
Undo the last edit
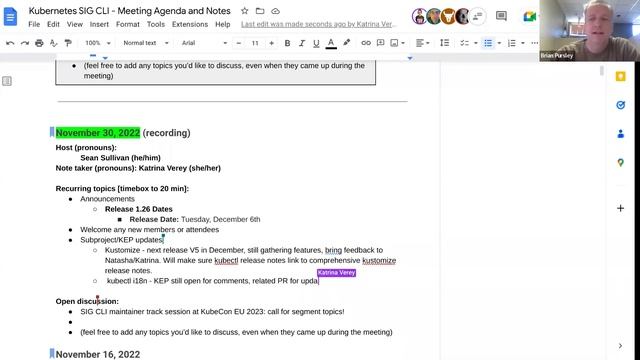click(x=10, y=43)
